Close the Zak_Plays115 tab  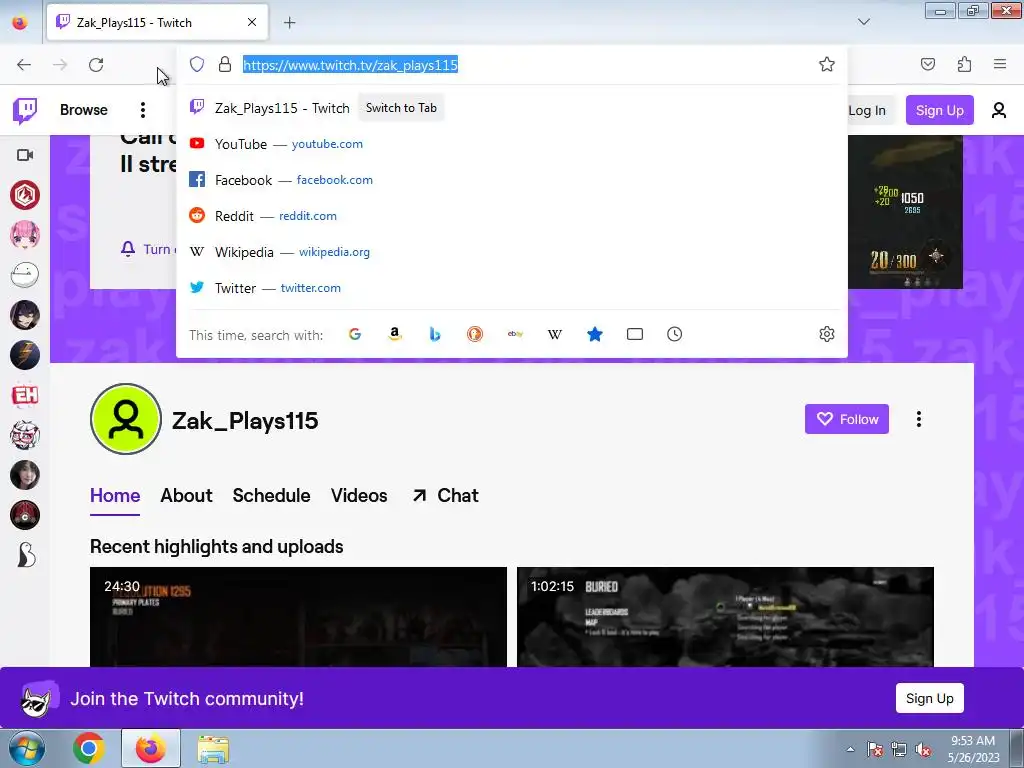[x=251, y=22]
